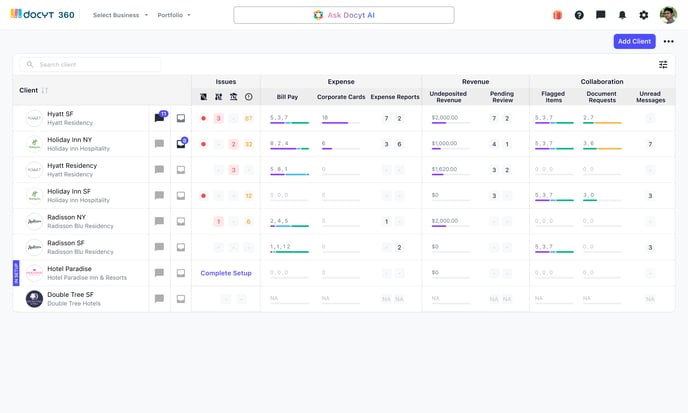Open the Double Tree SF client

coord(74,299)
